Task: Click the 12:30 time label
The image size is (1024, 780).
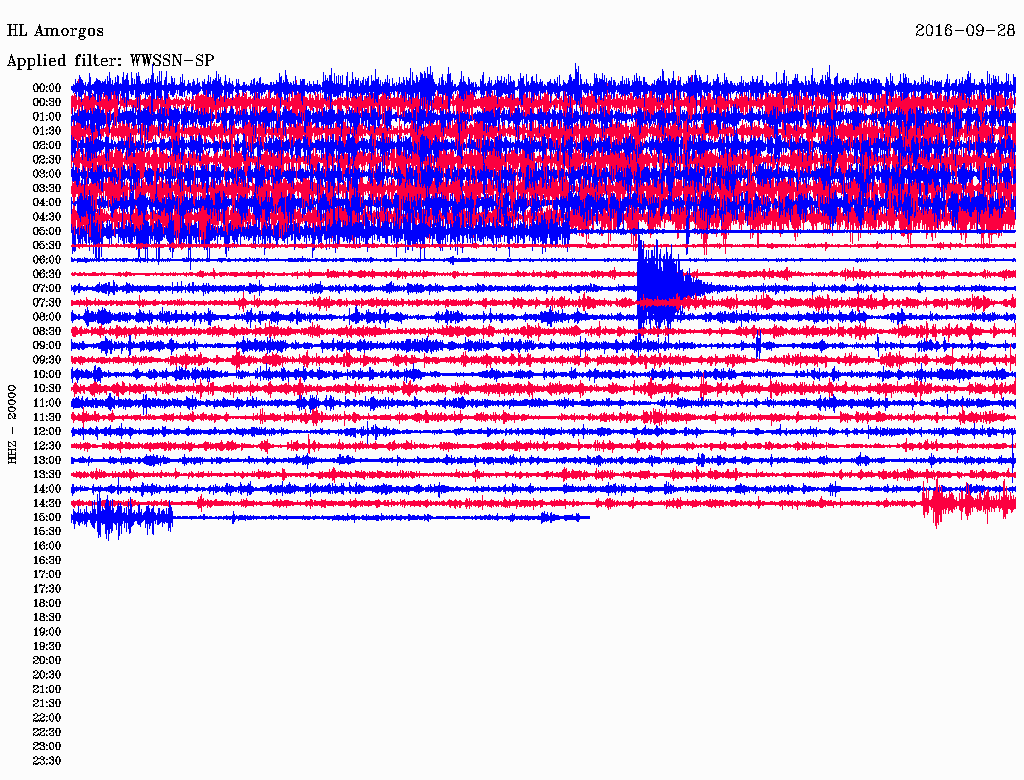Action: tap(47, 446)
